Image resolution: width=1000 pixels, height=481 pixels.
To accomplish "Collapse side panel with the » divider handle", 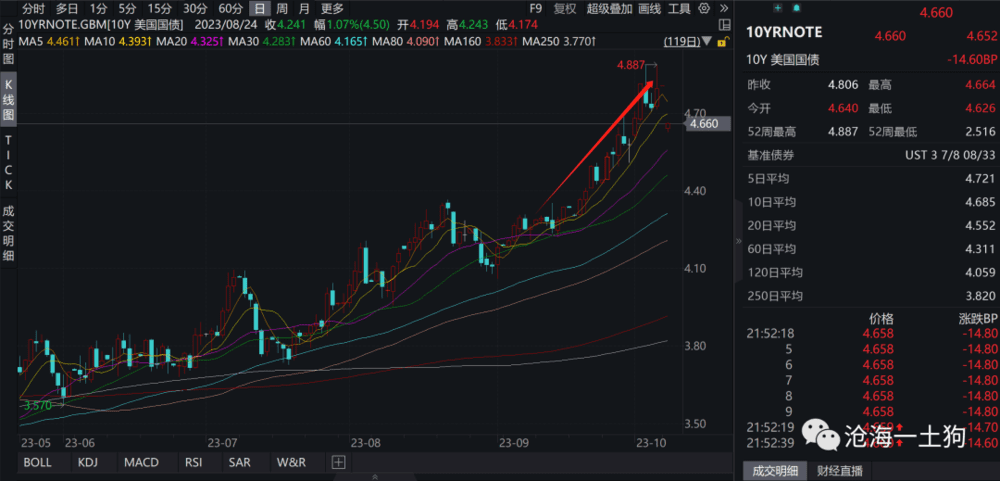I will (739, 242).
